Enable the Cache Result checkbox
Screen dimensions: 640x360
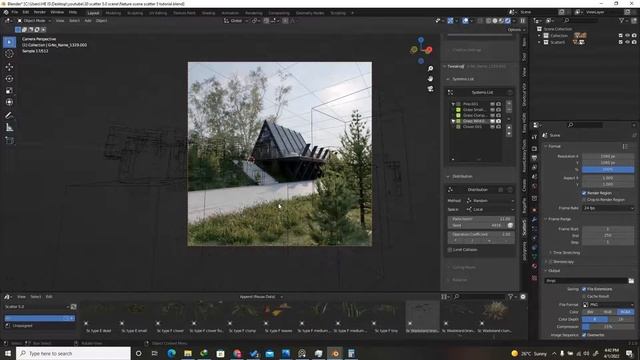point(584,296)
